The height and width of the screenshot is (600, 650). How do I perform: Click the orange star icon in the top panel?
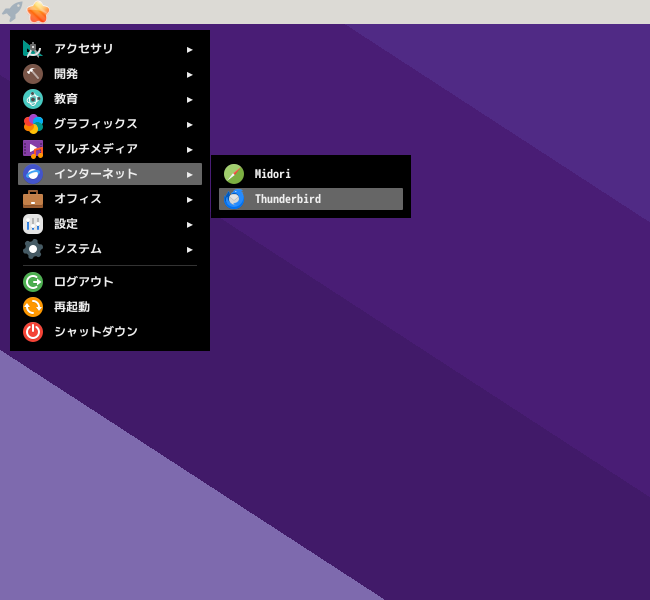[x=38, y=11]
